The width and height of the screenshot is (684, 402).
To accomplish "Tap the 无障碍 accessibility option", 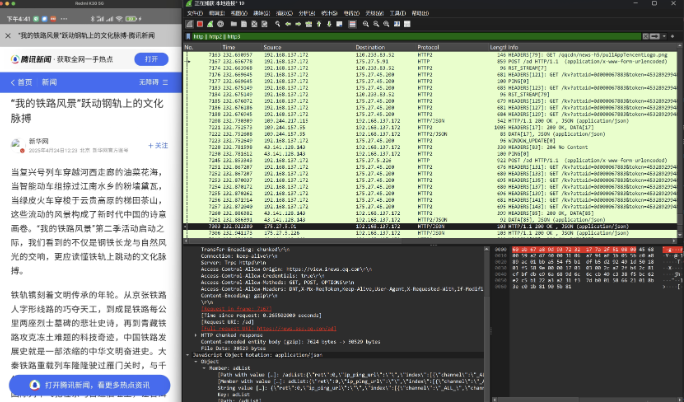I will [x=149, y=82].
